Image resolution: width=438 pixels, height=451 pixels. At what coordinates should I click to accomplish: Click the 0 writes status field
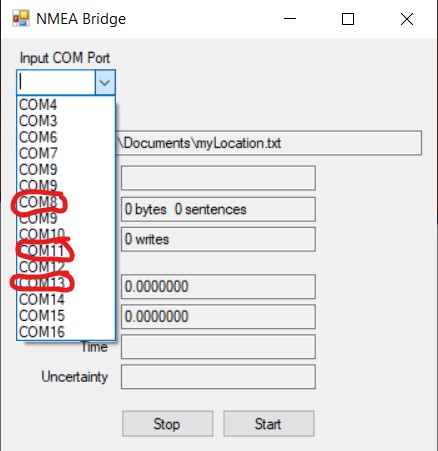click(x=218, y=239)
